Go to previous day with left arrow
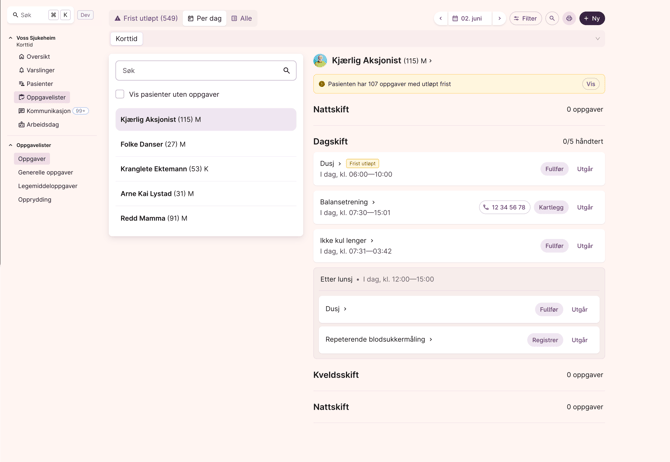Viewport: 670px width, 462px height. click(x=440, y=18)
